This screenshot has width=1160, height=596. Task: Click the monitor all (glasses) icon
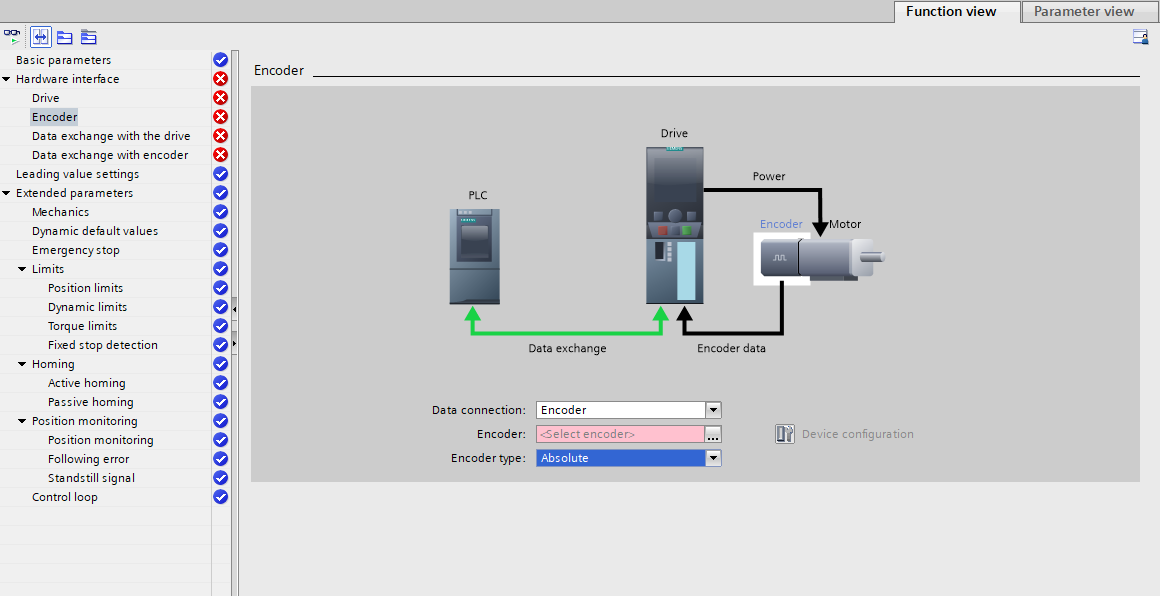[12, 36]
